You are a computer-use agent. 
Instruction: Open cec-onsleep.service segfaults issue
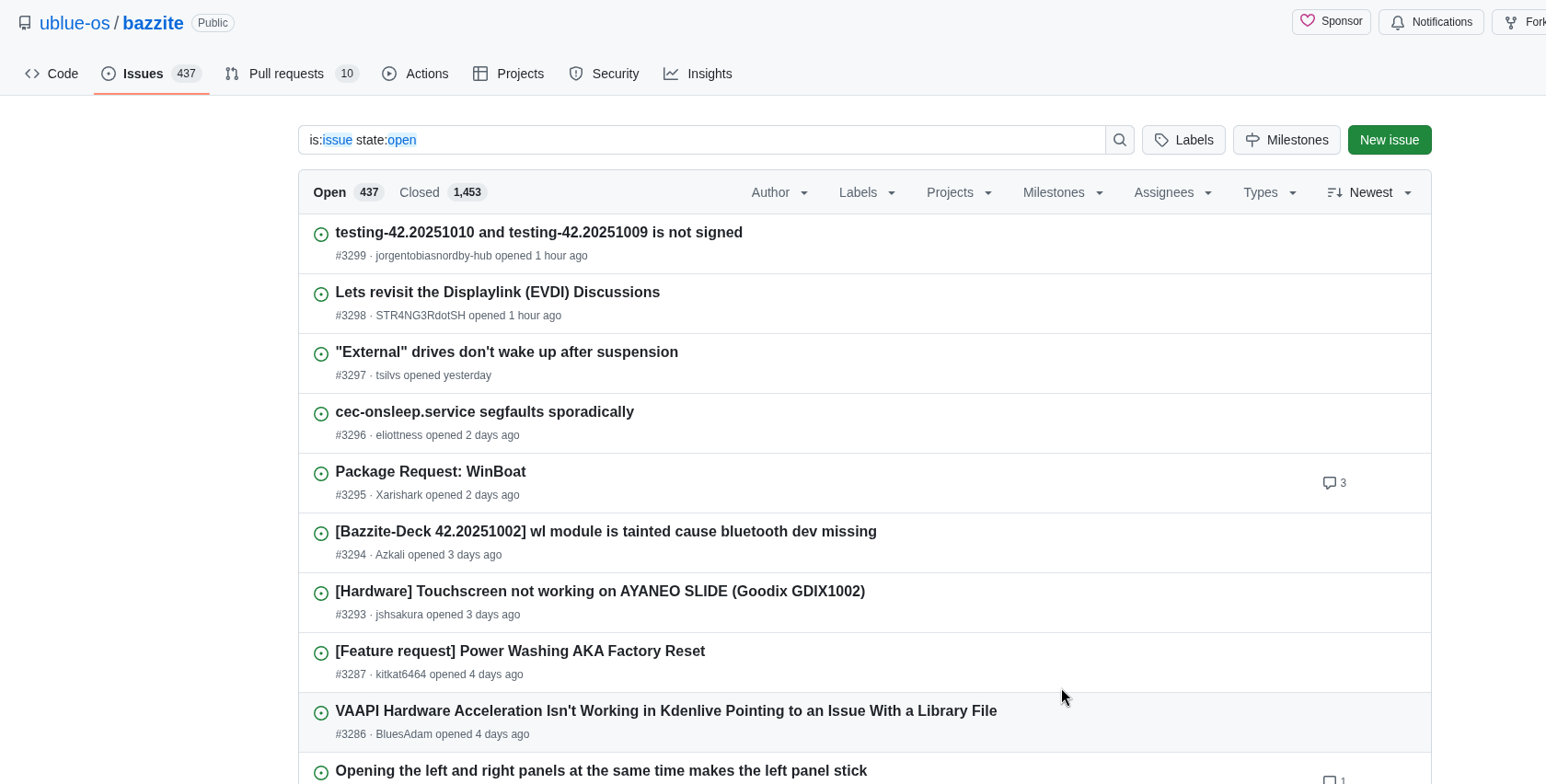pyautogui.click(x=484, y=411)
